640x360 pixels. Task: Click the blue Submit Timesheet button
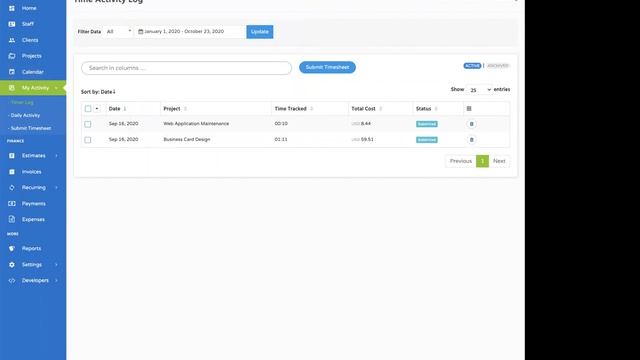[327, 67]
